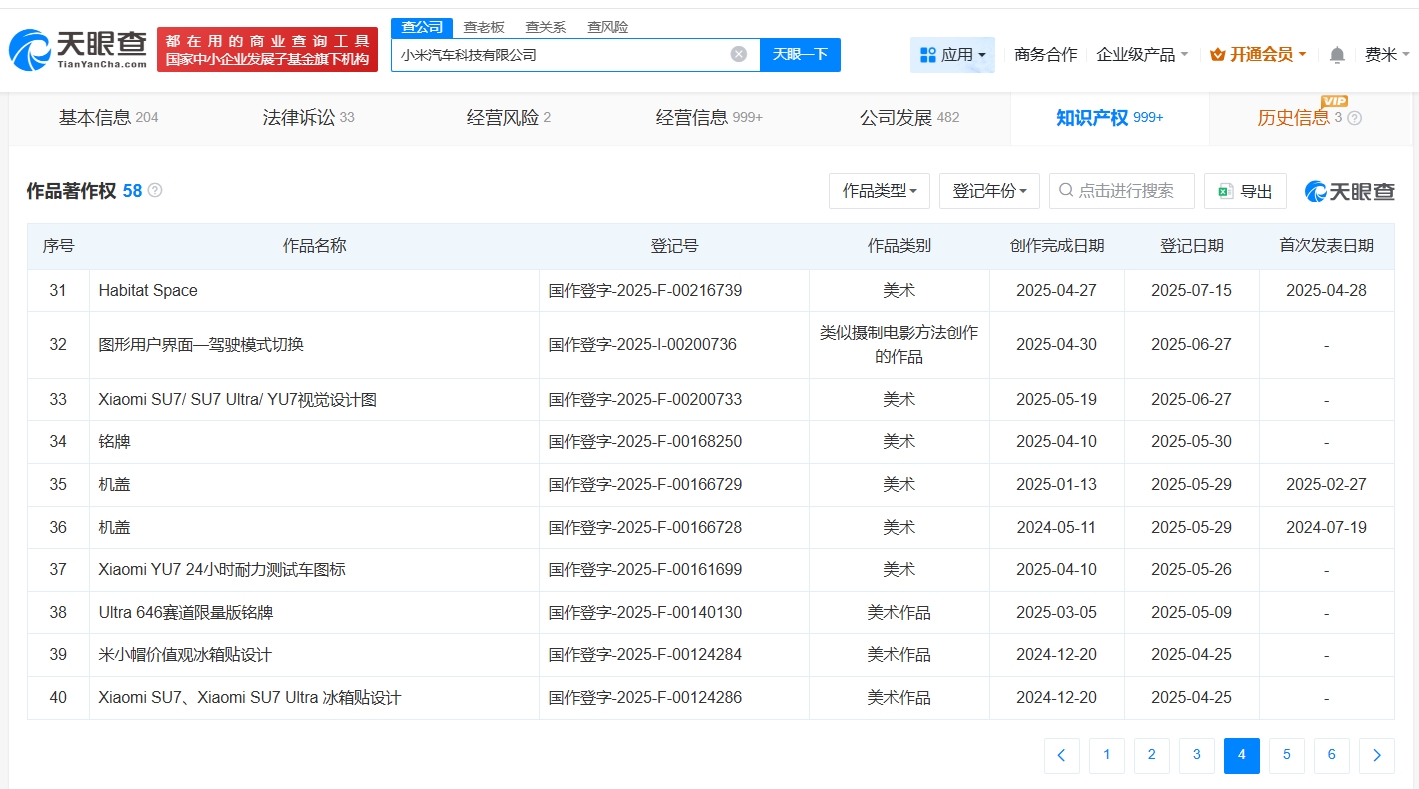
Task: Click the TianYanCha logo in header
Action: (x=78, y=49)
